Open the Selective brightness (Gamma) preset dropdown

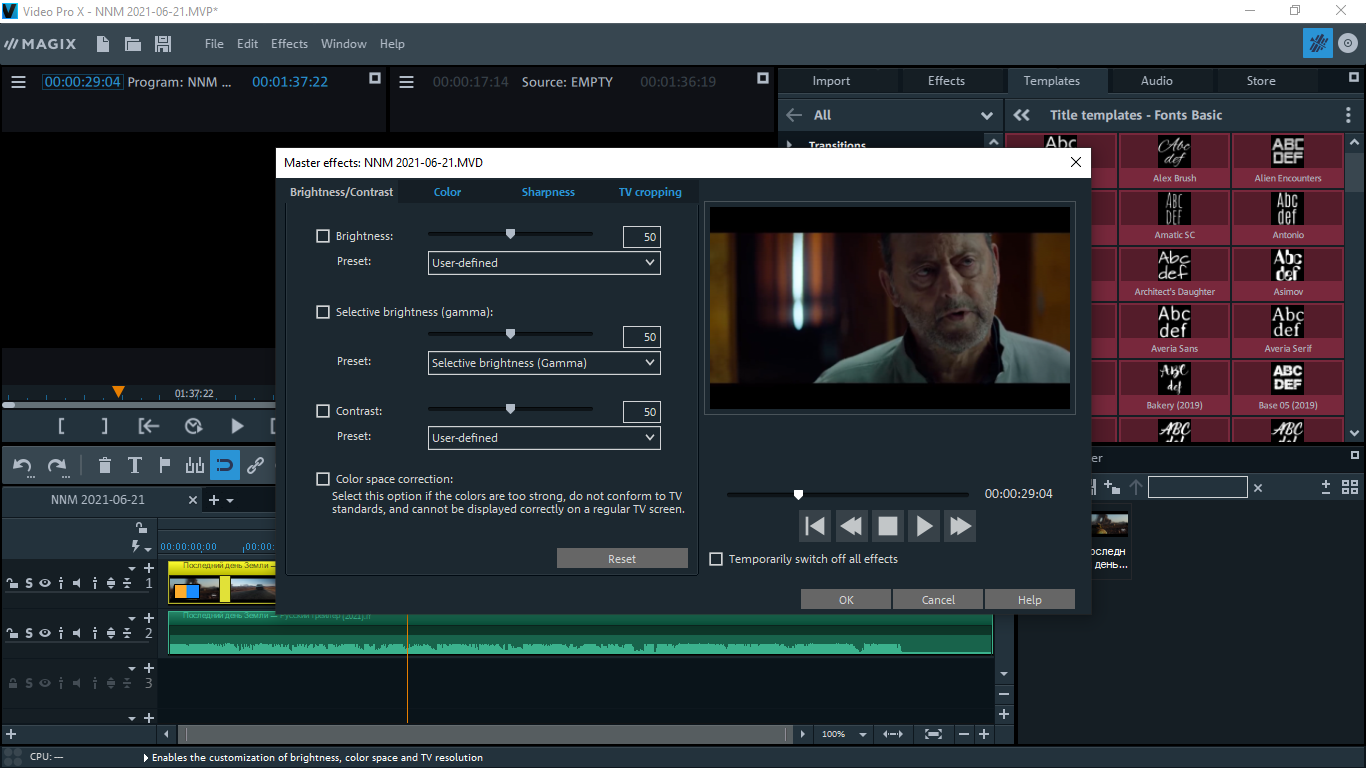tap(544, 363)
